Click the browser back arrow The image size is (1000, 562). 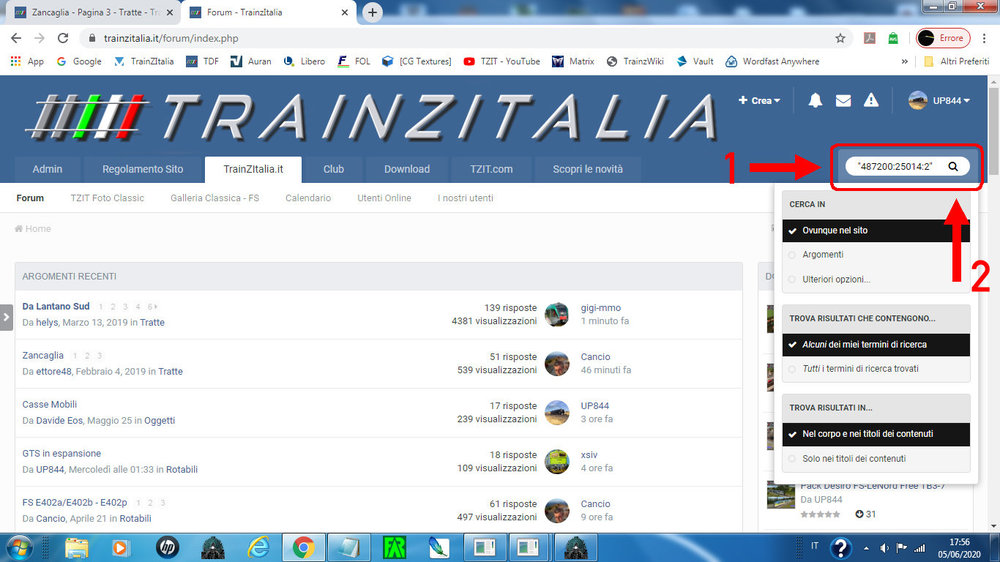16,38
